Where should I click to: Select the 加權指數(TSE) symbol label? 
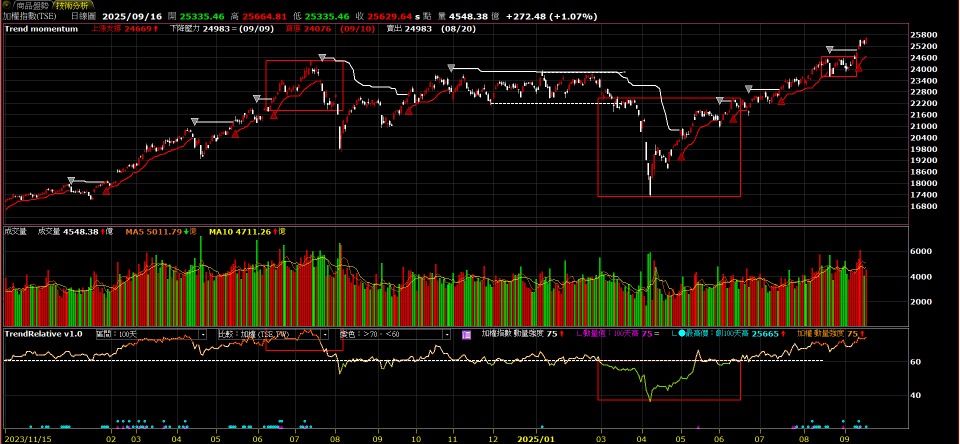tap(28, 17)
